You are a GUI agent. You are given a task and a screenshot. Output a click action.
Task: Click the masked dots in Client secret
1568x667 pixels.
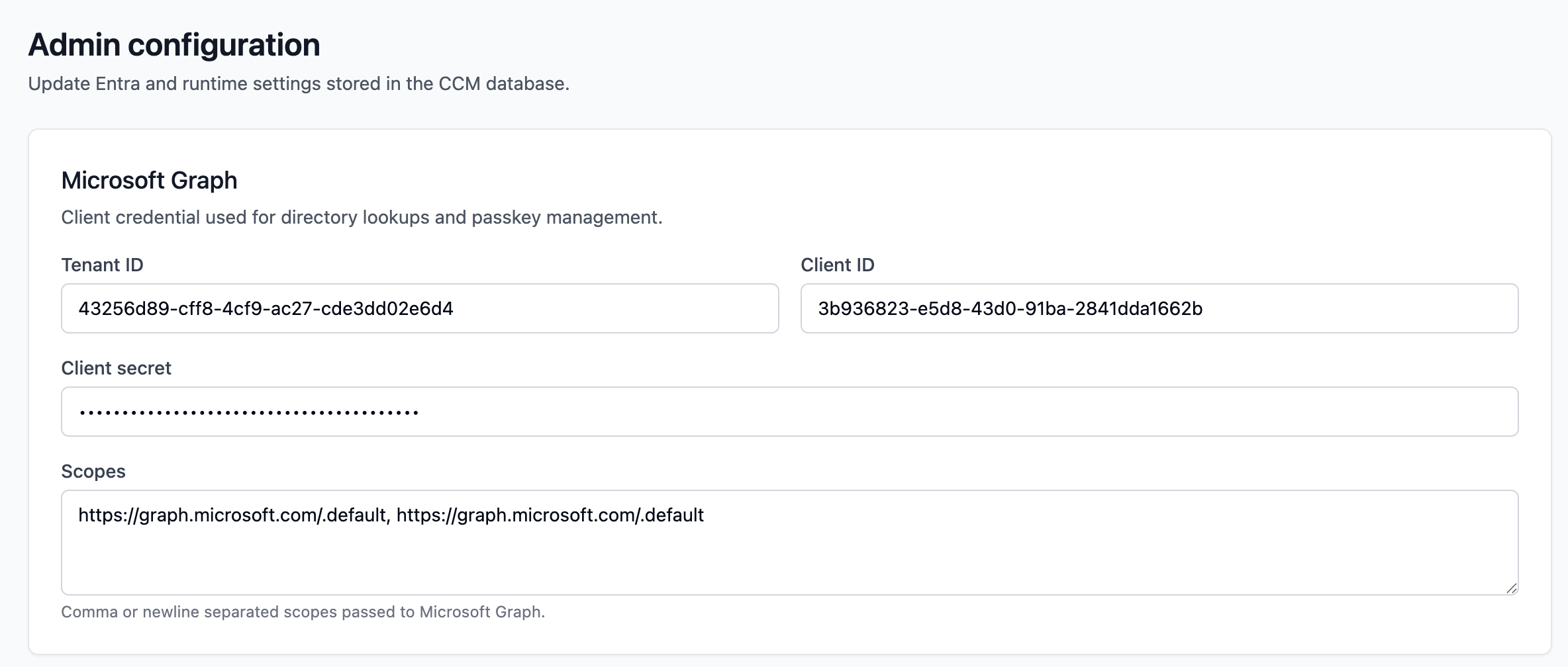coord(248,413)
